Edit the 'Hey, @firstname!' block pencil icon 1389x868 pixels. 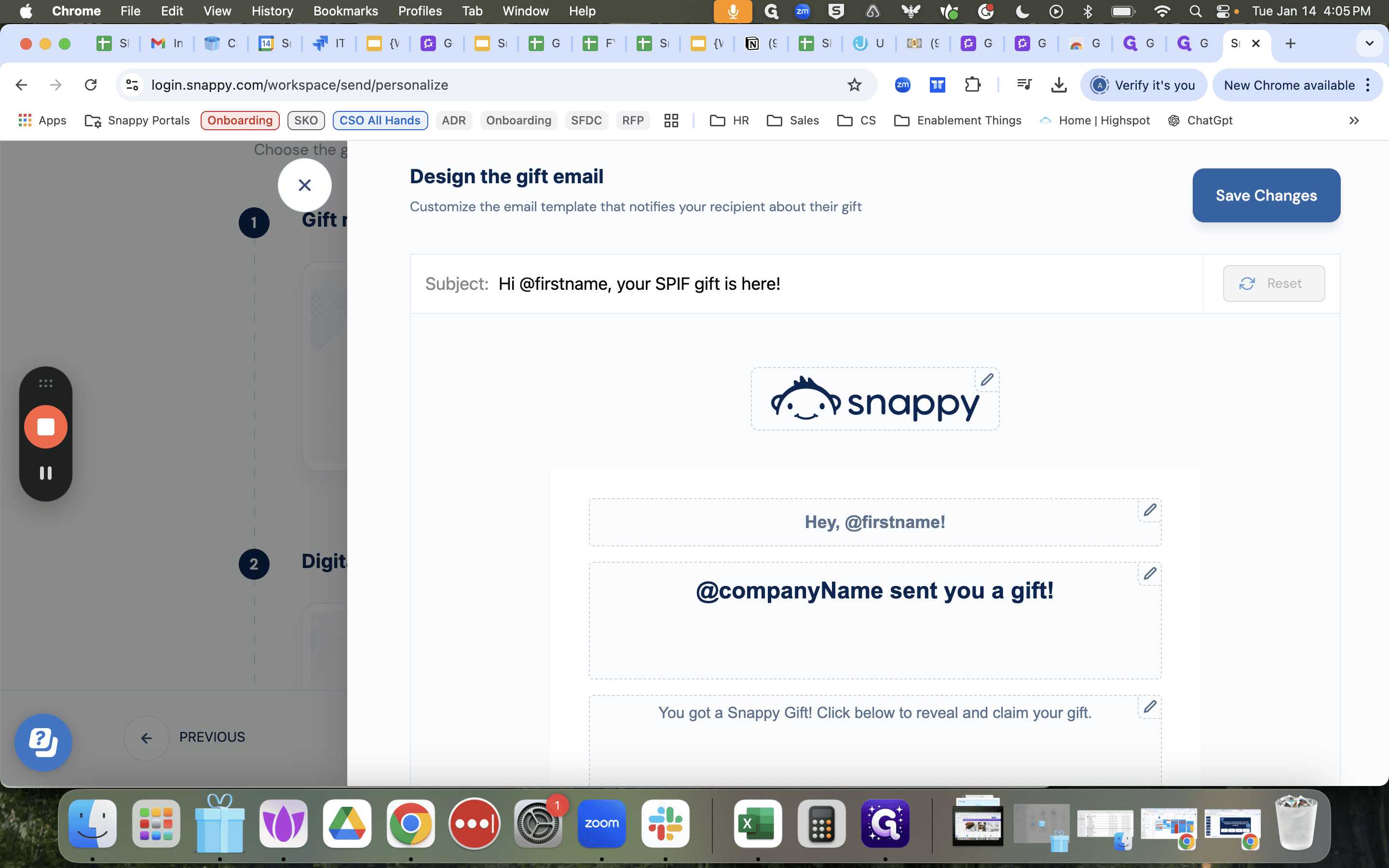(x=1150, y=510)
